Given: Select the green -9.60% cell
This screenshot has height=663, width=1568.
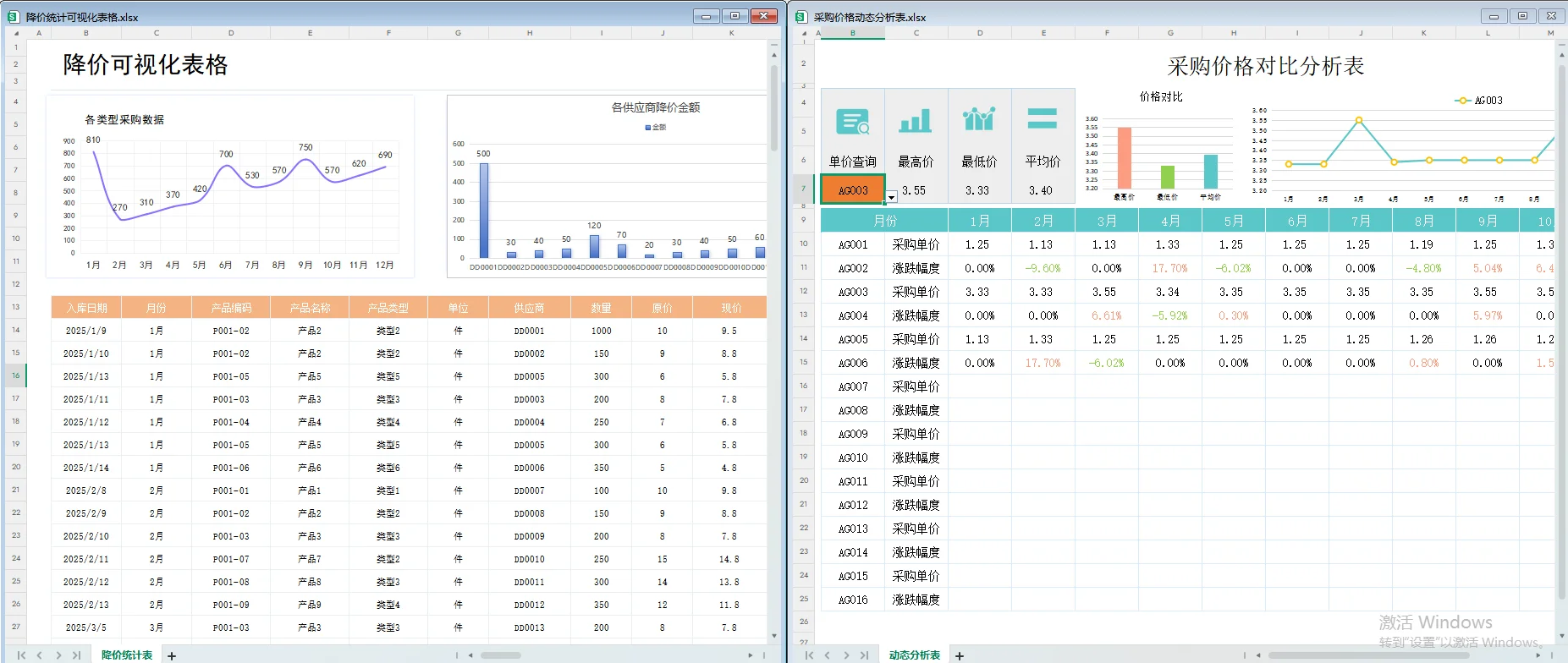Looking at the screenshot, I should click(x=1043, y=268).
